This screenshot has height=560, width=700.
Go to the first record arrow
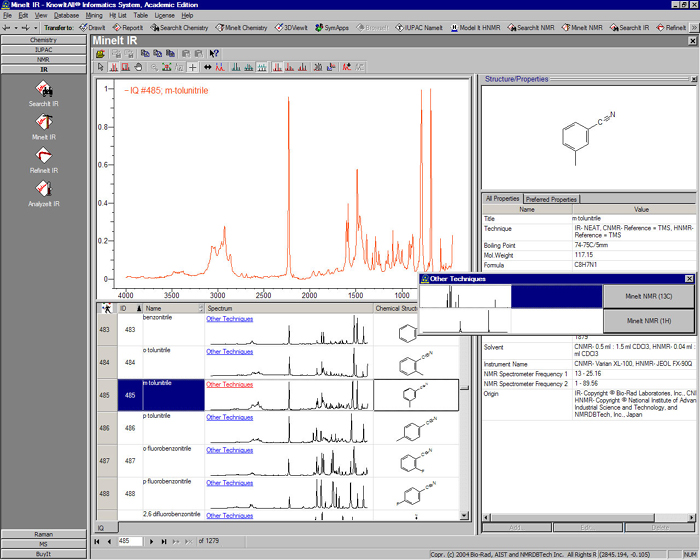(x=97, y=541)
